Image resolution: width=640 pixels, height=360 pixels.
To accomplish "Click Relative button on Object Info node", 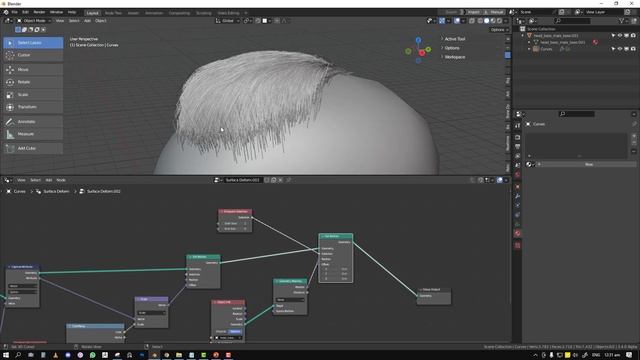I will [235, 332].
